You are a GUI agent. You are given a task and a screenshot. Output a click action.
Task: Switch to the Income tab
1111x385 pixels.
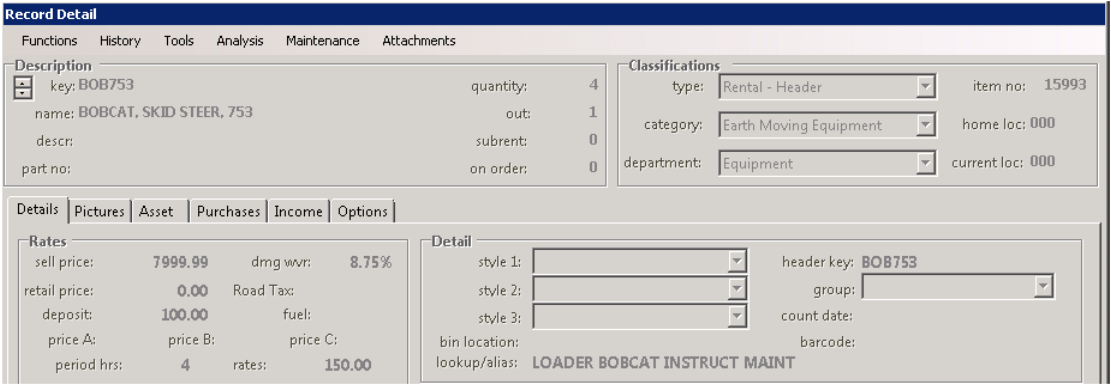[298, 211]
